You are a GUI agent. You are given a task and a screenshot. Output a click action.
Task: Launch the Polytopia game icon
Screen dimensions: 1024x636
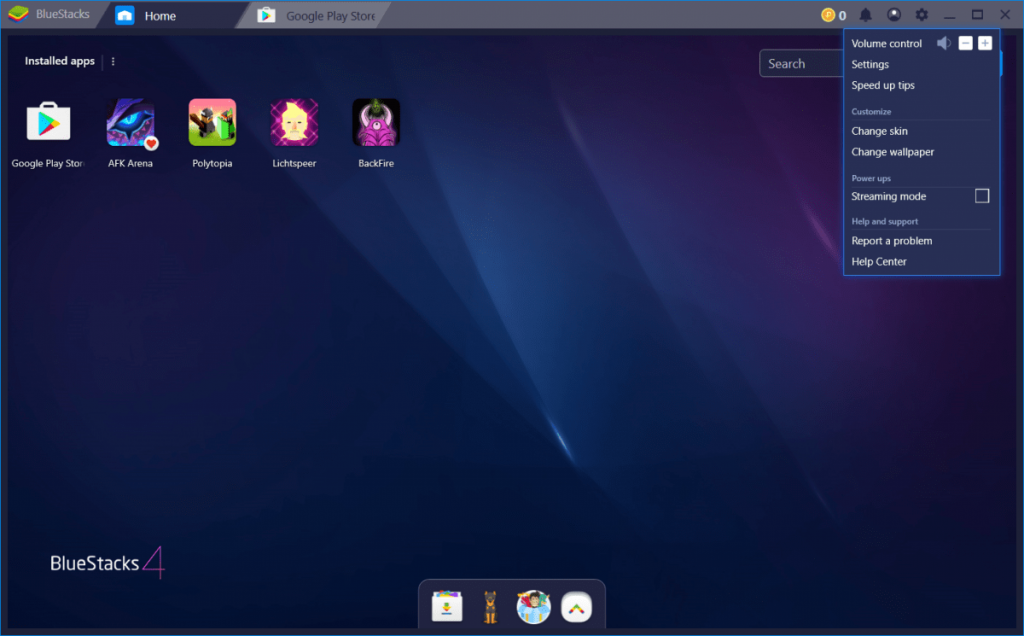pyautogui.click(x=212, y=122)
